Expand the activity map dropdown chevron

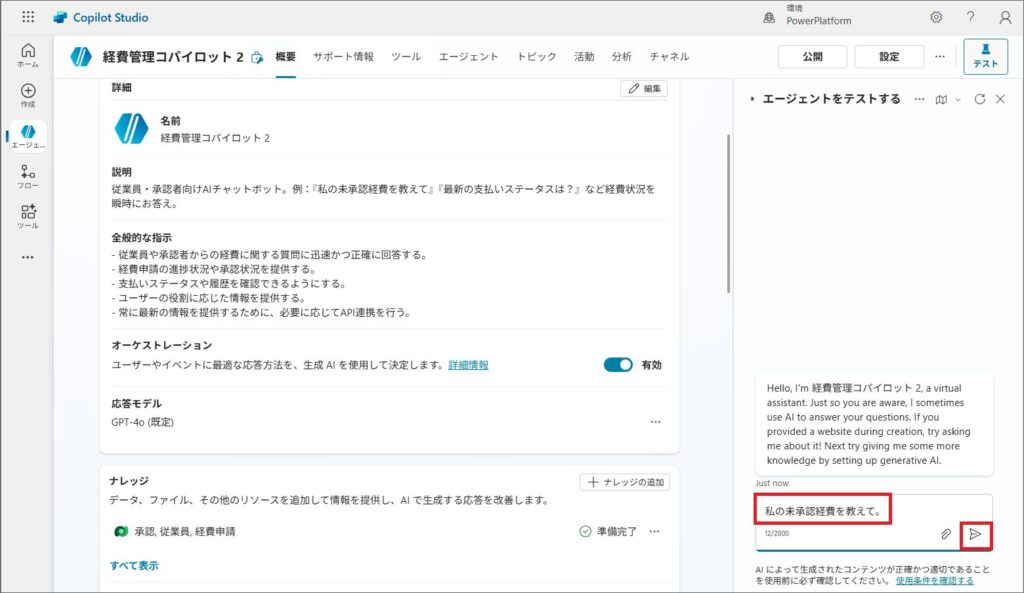point(958,100)
